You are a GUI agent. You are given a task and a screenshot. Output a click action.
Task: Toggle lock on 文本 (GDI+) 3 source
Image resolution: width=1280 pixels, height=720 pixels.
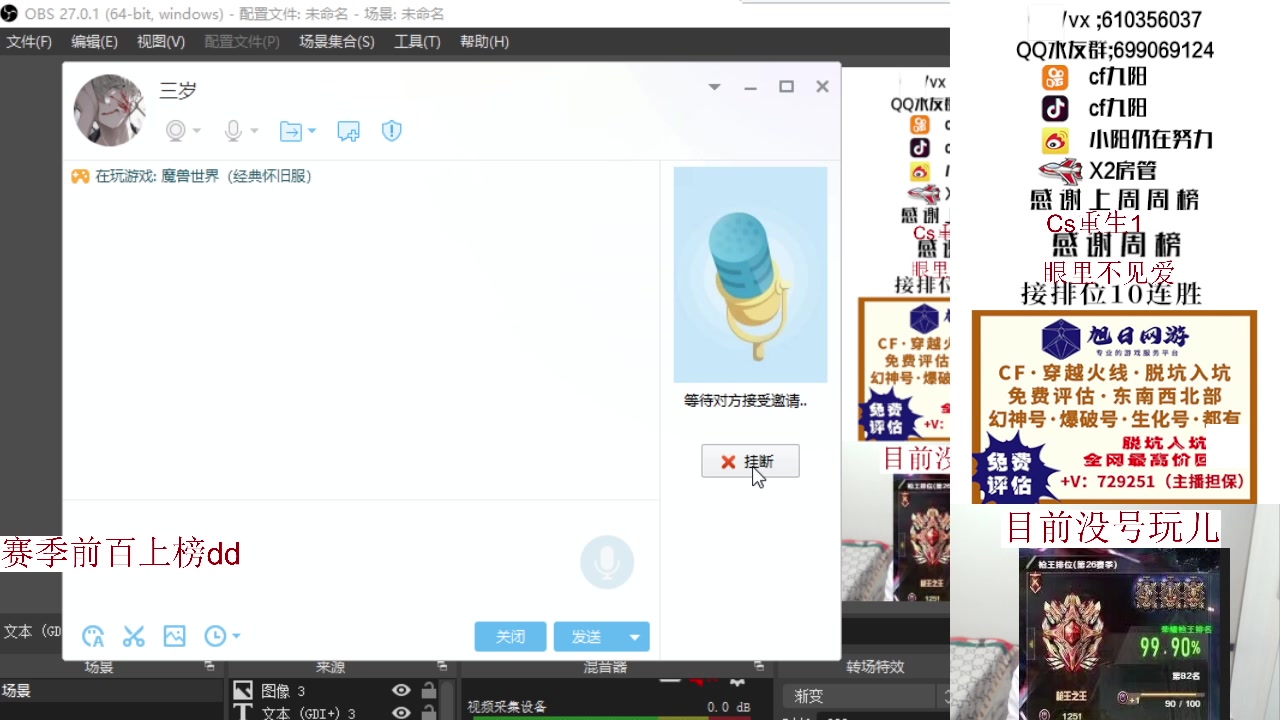click(x=429, y=713)
